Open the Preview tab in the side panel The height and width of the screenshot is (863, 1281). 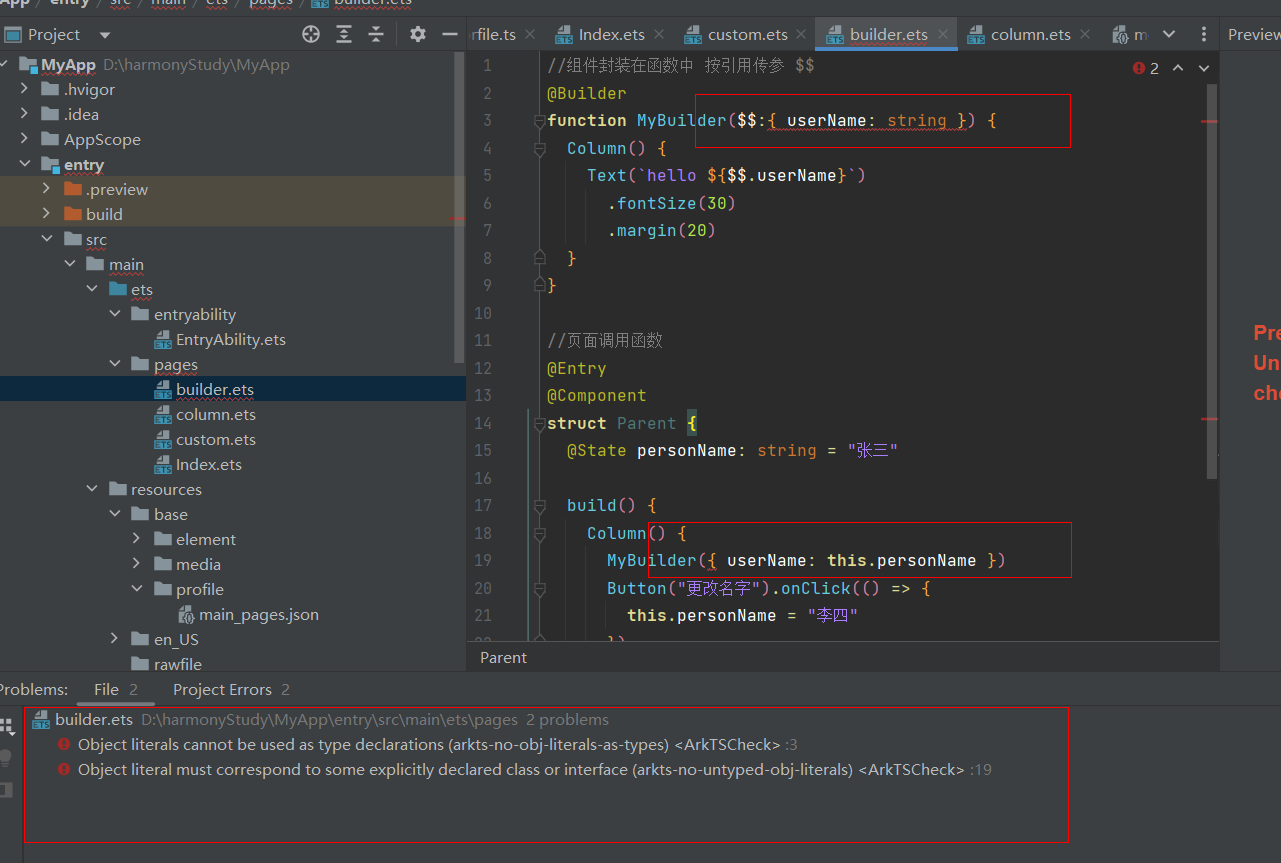tap(1253, 35)
